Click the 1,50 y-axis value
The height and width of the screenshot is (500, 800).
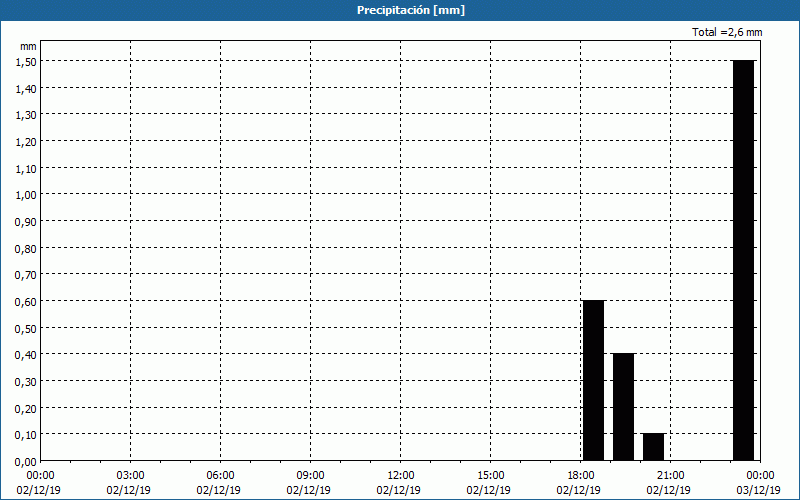coord(26,61)
